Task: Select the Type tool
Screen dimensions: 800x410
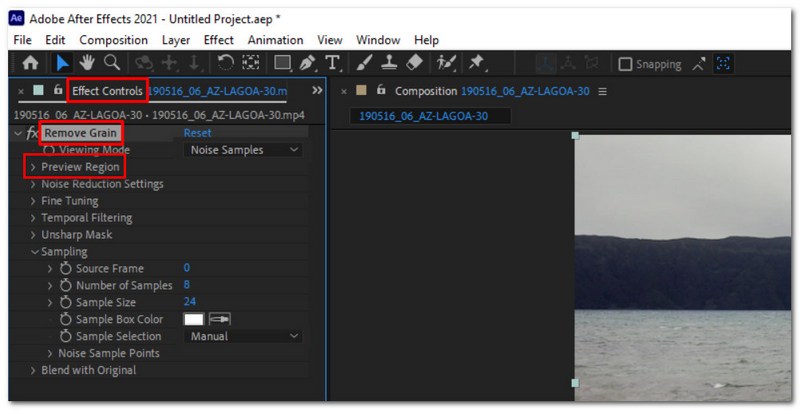Action: [x=333, y=63]
